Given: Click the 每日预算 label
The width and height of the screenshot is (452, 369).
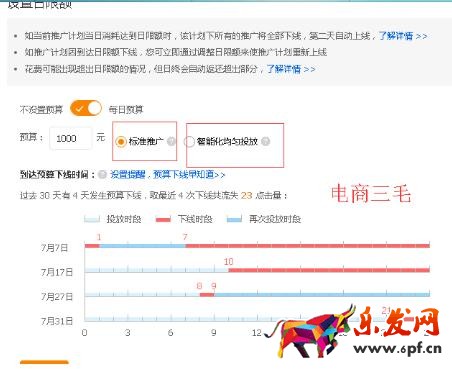Looking at the screenshot, I should pyautogui.click(x=126, y=109).
